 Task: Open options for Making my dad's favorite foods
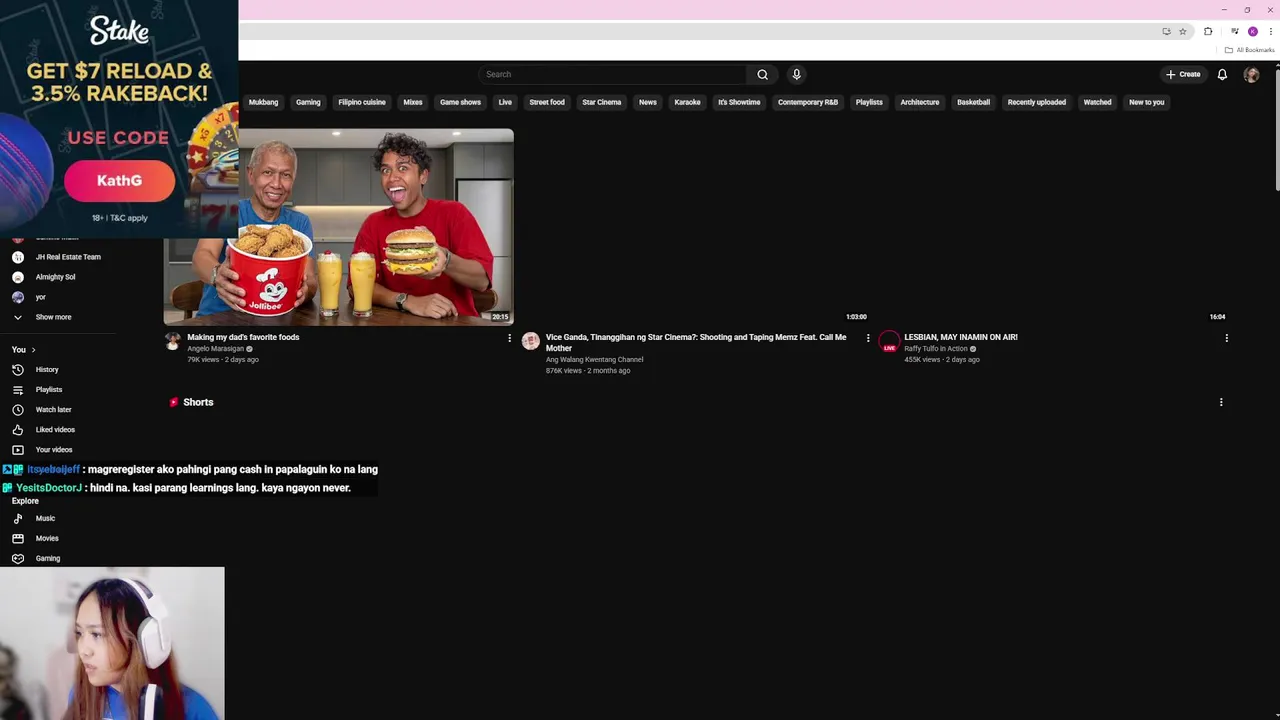click(x=509, y=338)
